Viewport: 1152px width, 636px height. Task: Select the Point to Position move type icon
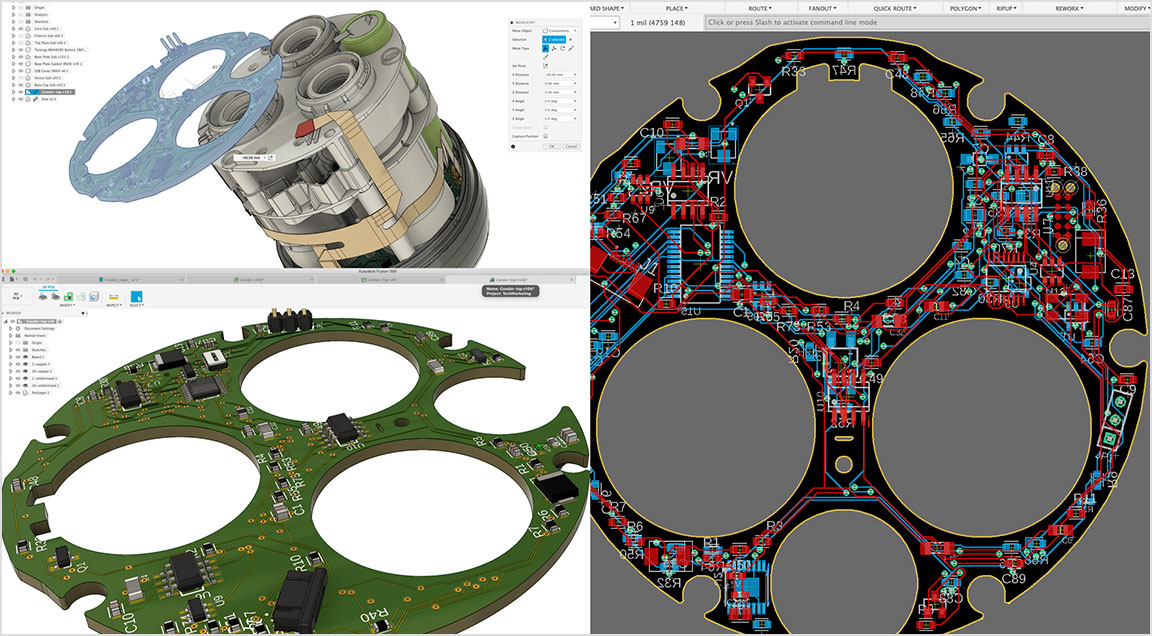[x=546, y=57]
